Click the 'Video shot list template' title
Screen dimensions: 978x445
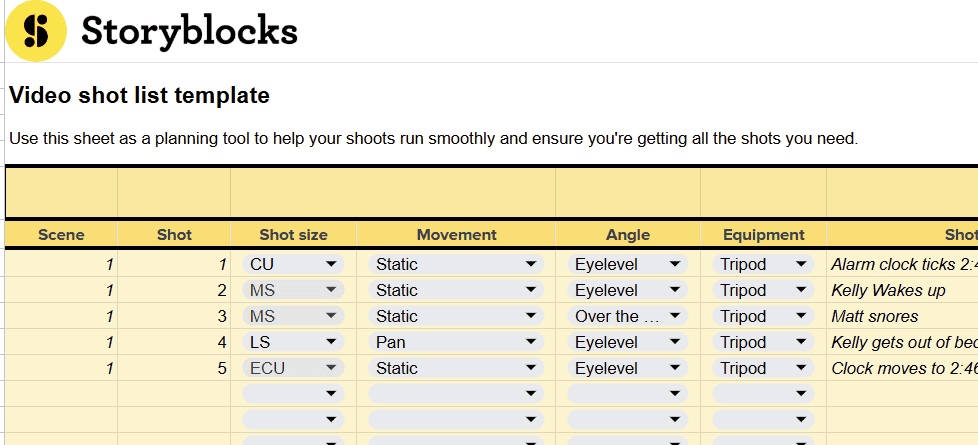pos(139,96)
